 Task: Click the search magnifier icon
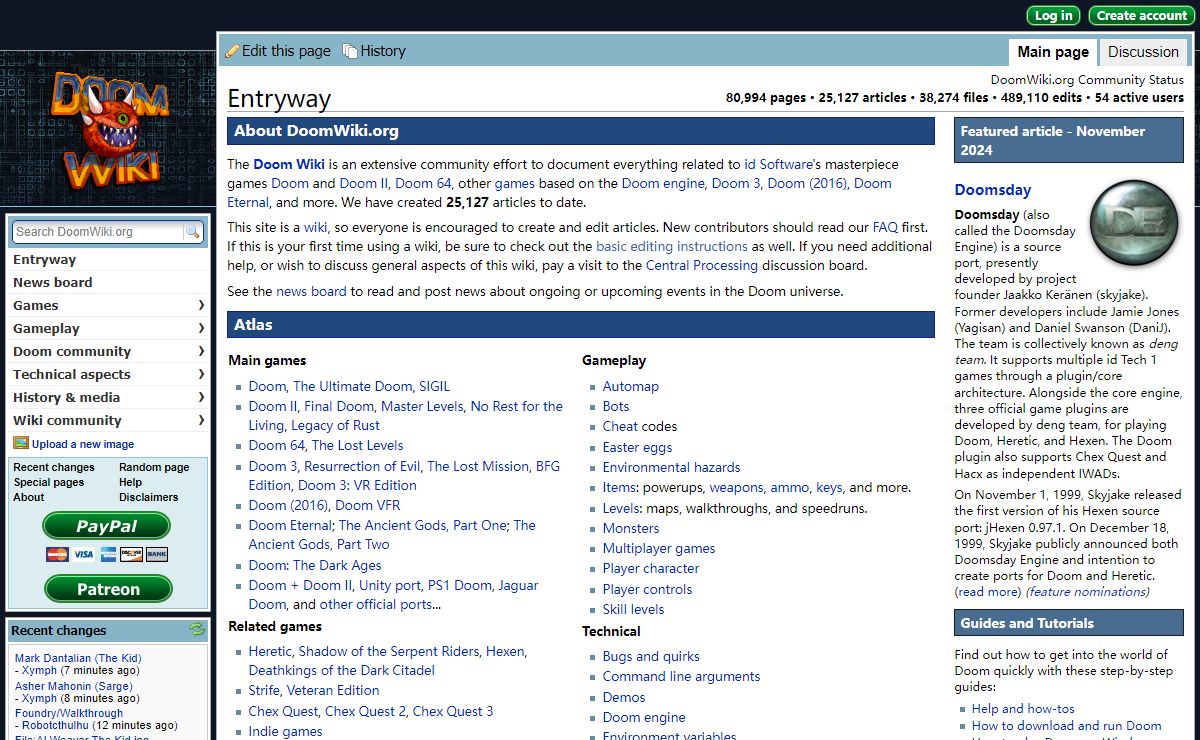(x=193, y=232)
